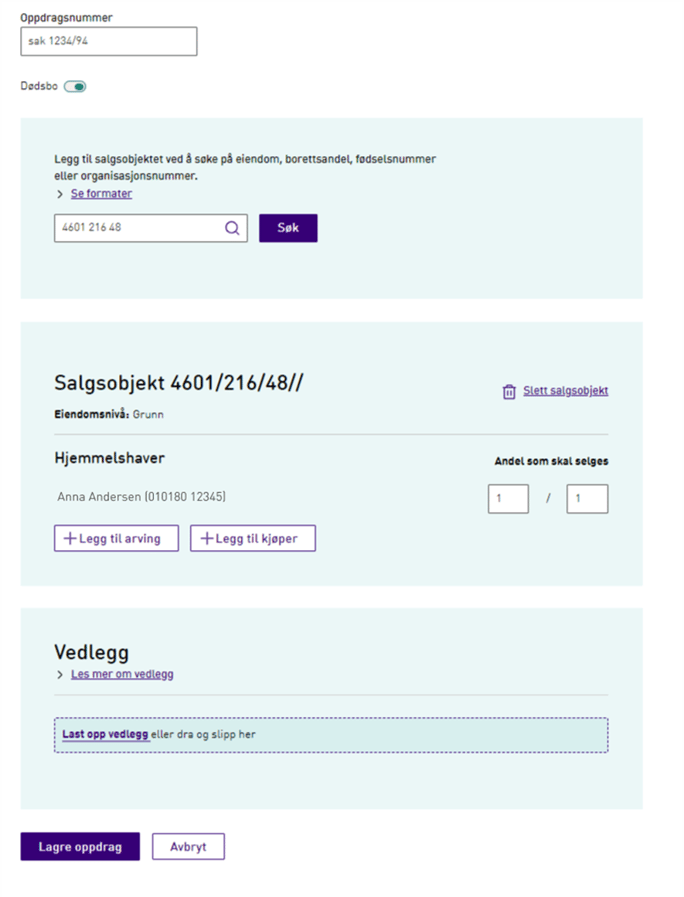Expand the Se formater chevron
This screenshot has width=684, height=897.
(59, 195)
